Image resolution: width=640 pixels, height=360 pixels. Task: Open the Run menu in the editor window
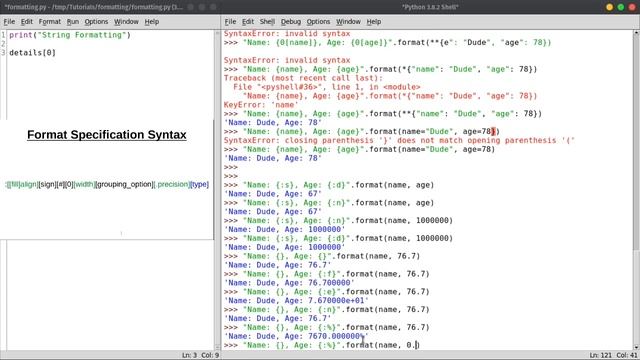click(73, 22)
